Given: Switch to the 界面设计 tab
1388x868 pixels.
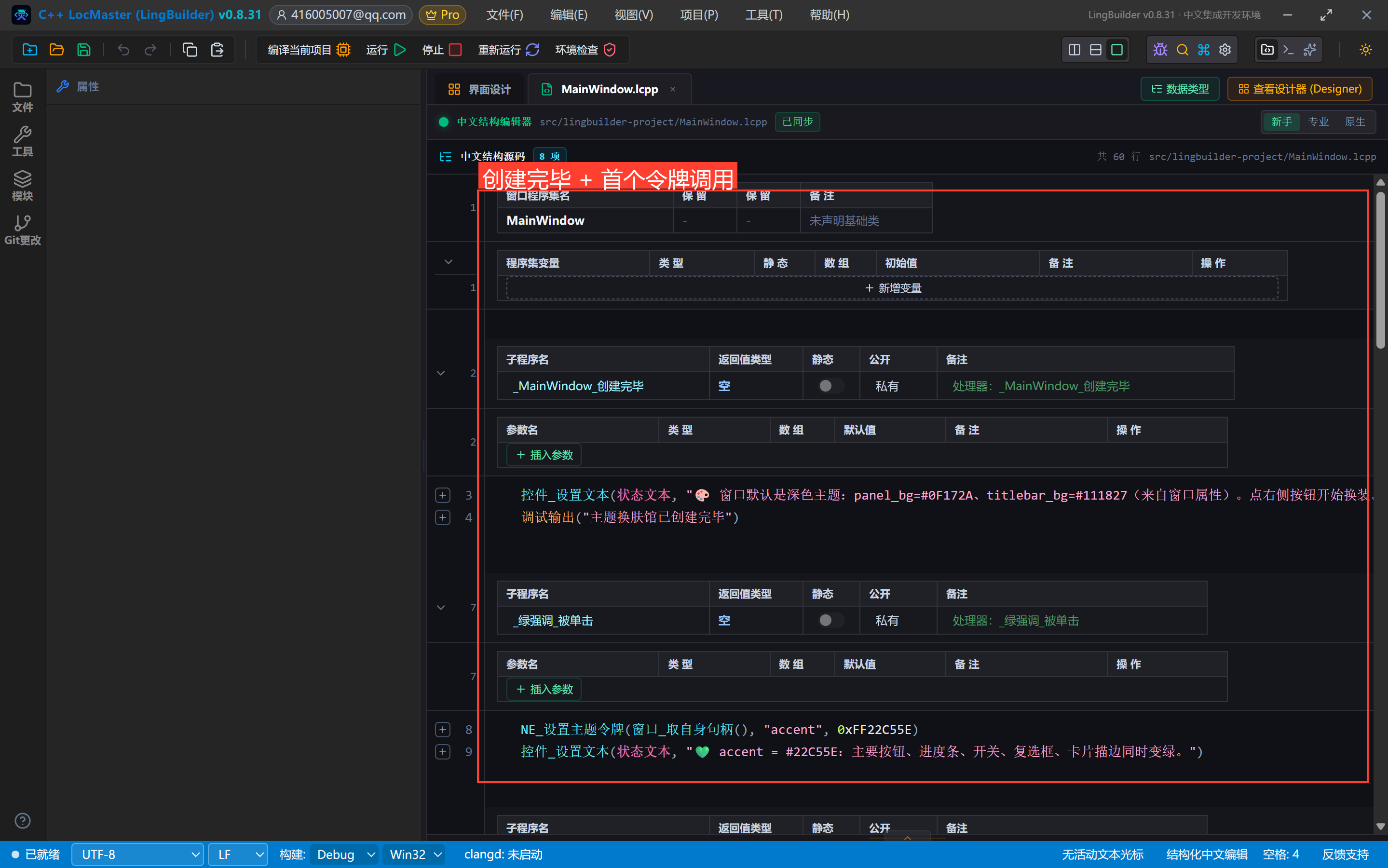Looking at the screenshot, I should [479, 90].
